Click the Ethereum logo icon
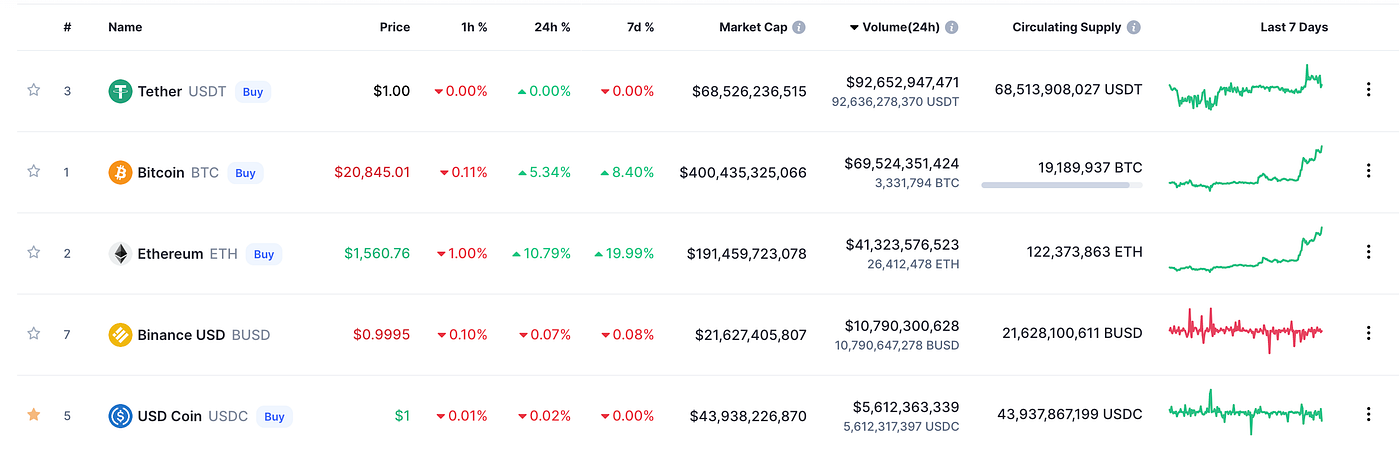Image resolution: width=1400 pixels, height=454 pixels. 120,254
